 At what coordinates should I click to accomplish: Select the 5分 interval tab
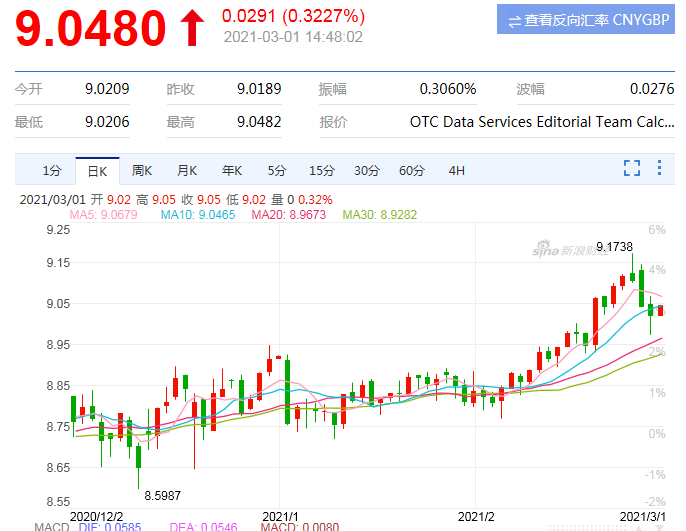point(276,170)
